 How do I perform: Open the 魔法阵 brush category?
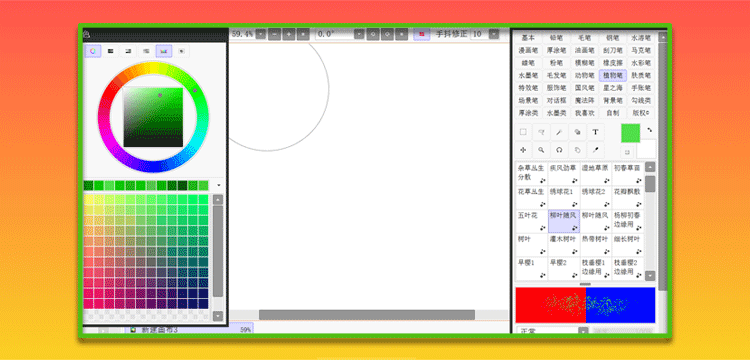[x=585, y=100]
